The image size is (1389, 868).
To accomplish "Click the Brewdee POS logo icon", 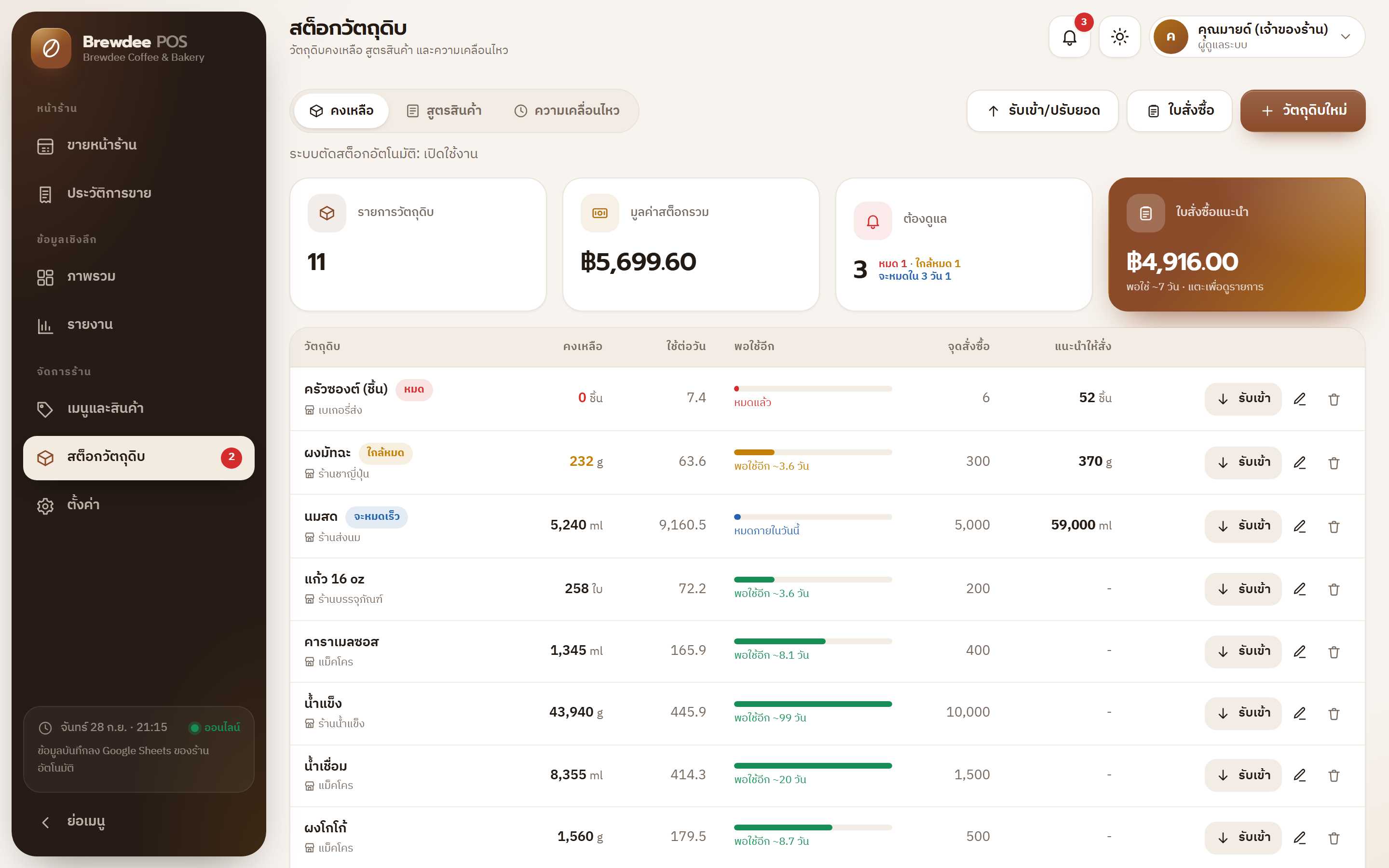I will tap(51, 48).
